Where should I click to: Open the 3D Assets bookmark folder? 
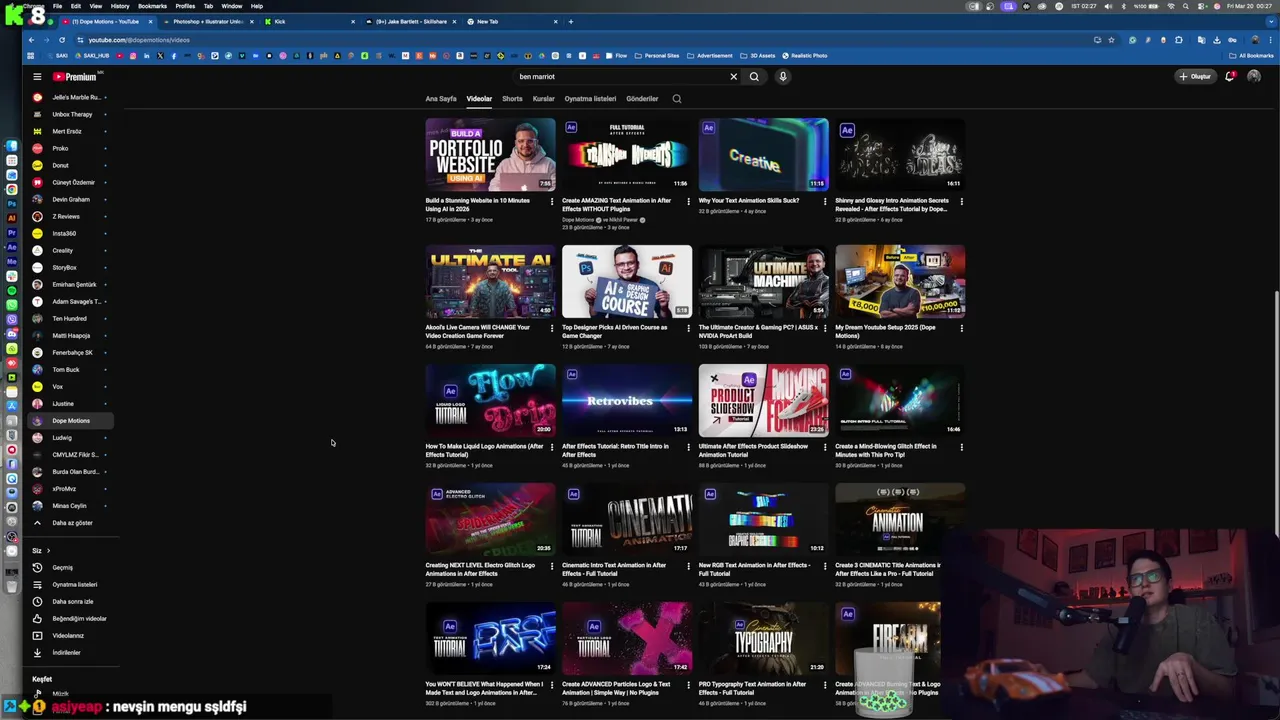click(760, 56)
